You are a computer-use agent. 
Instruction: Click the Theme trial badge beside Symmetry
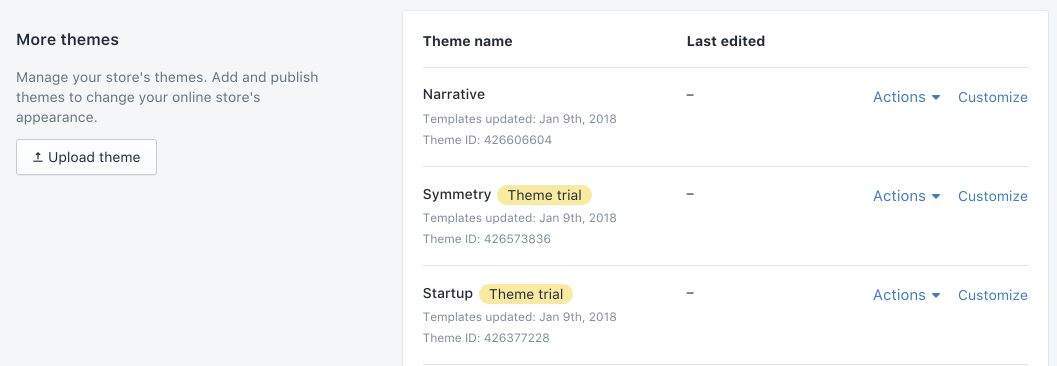coord(544,195)
